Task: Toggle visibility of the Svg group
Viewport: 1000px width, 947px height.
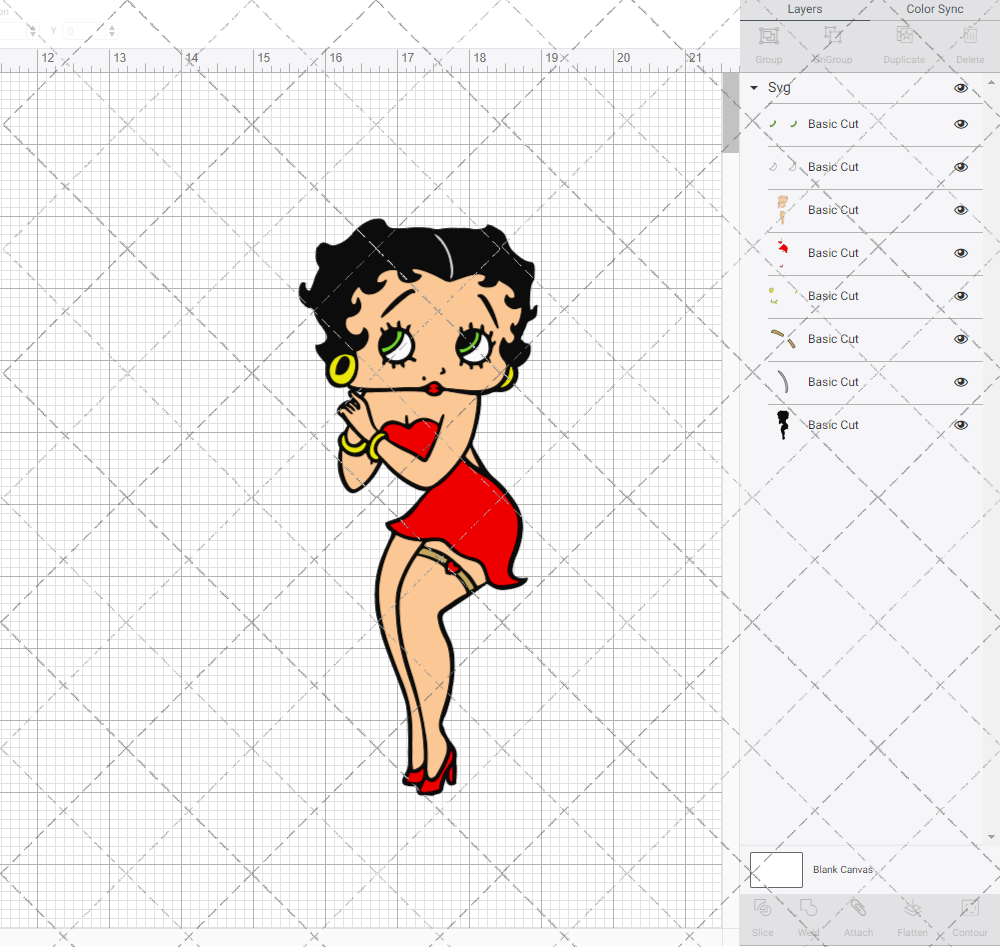Action: (x=961, y=88)
